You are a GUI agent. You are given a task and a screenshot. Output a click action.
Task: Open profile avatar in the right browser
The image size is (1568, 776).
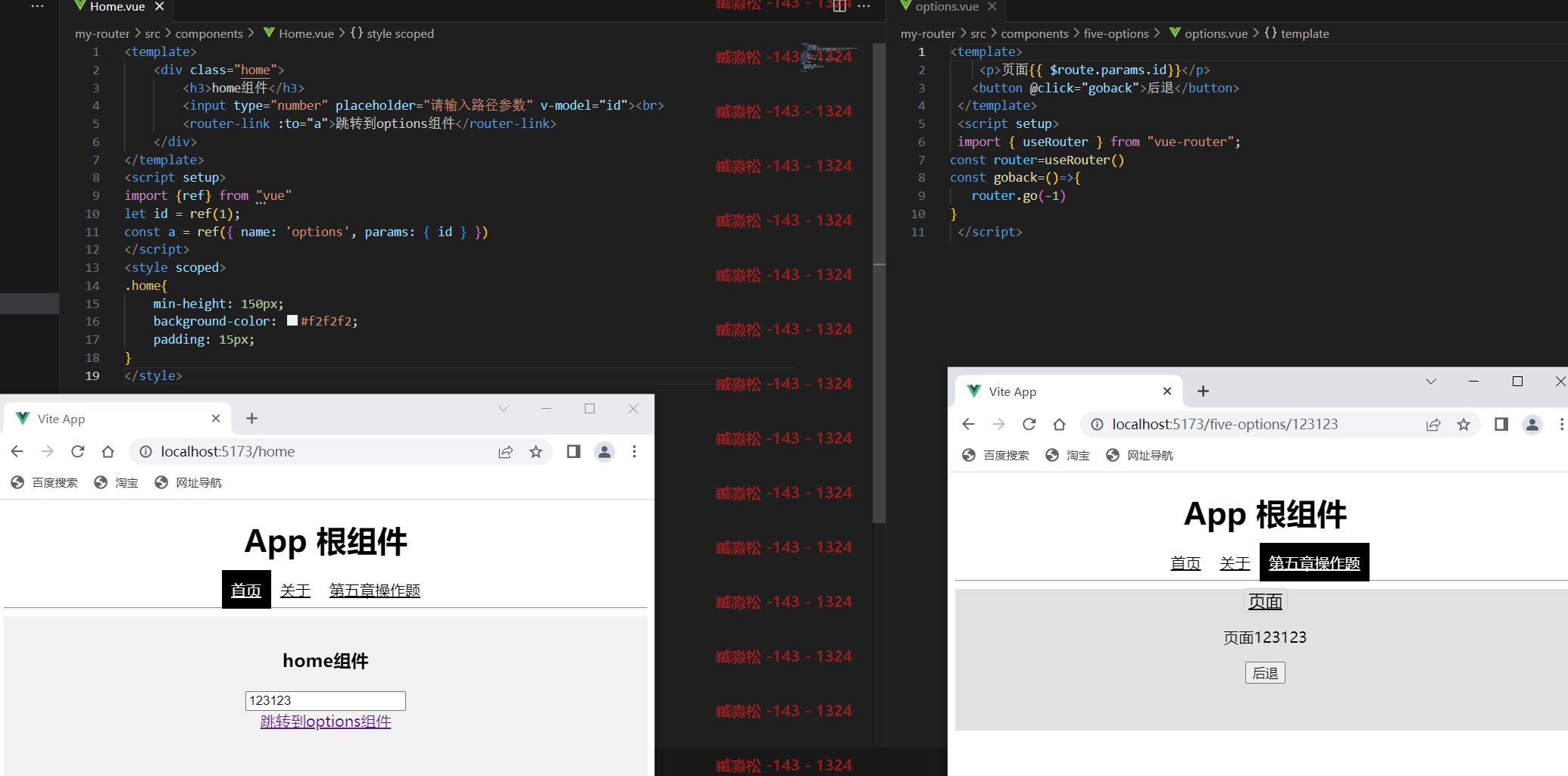[1532, 425]
